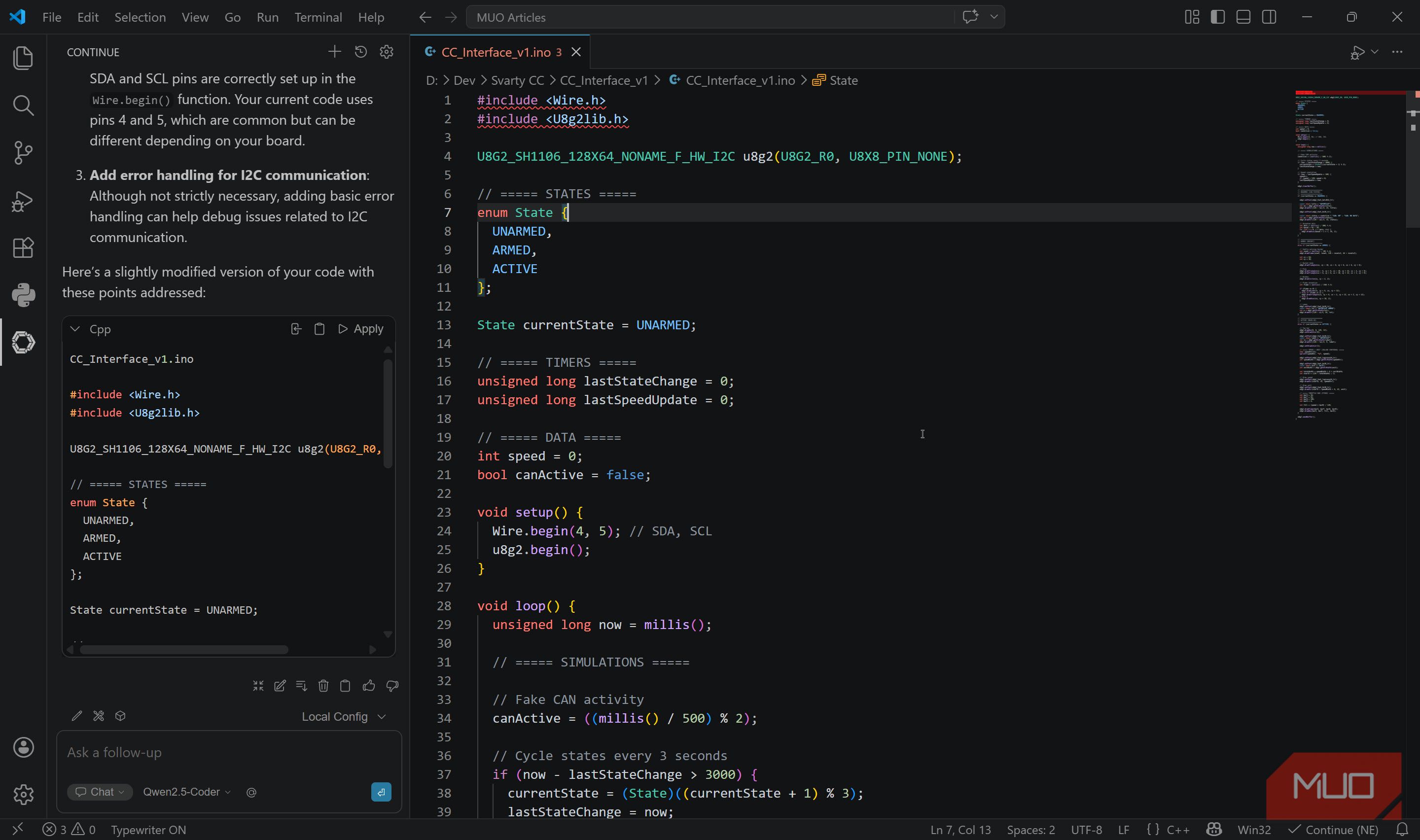Open Accounts icon in activity bar
Viewport: 1420px width, 840px height.
point(23,747)
